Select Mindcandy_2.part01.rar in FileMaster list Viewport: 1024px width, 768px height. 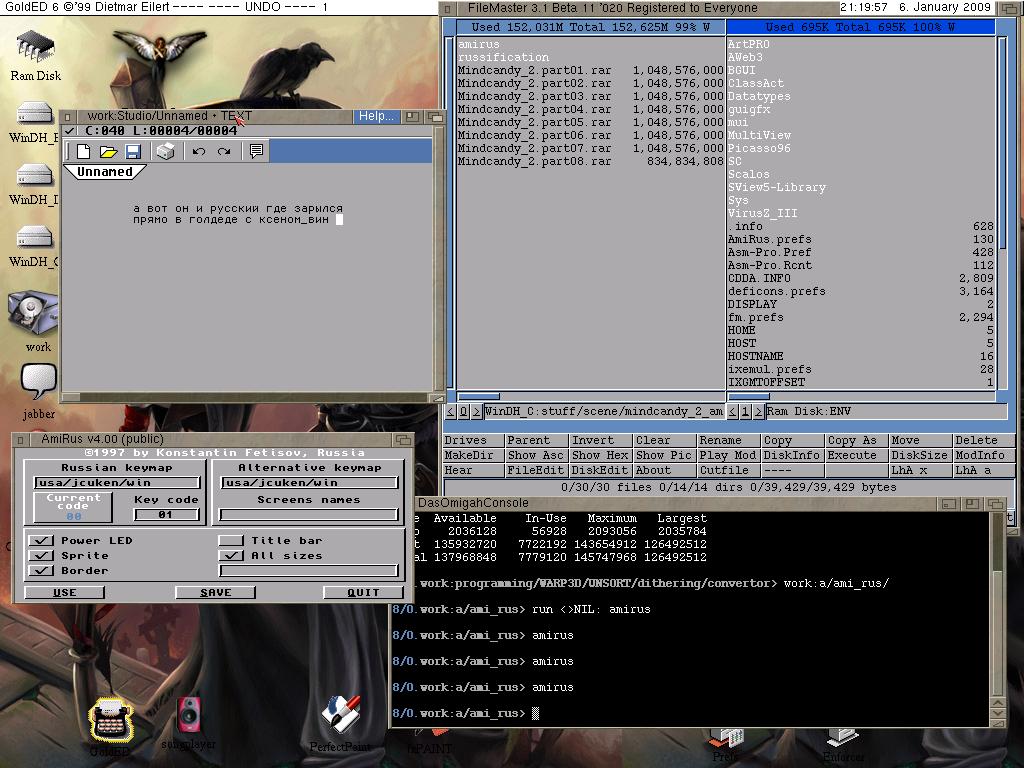[590, 70]
